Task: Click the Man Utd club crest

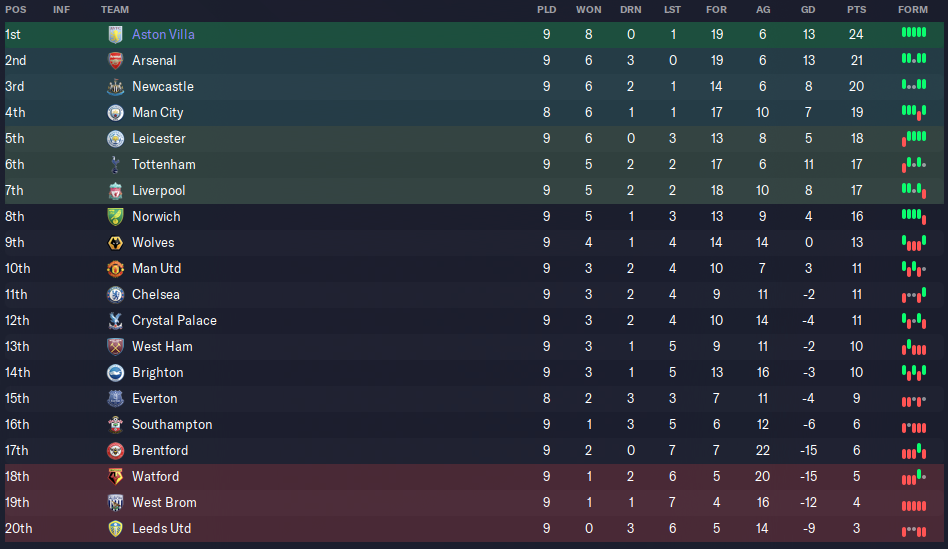Action: tap(115, 268)
